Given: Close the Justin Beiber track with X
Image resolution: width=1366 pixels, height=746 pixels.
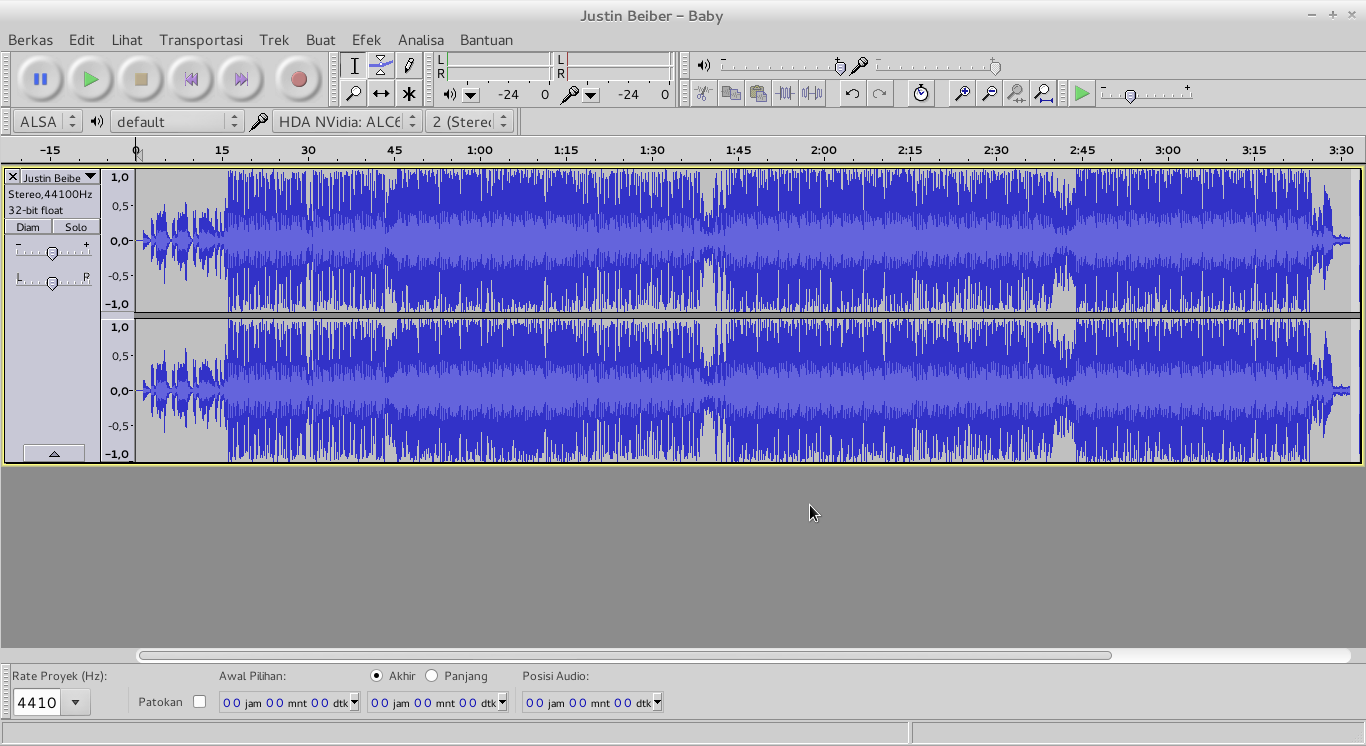Looking at the screenshot, I should tap(13, 177).
